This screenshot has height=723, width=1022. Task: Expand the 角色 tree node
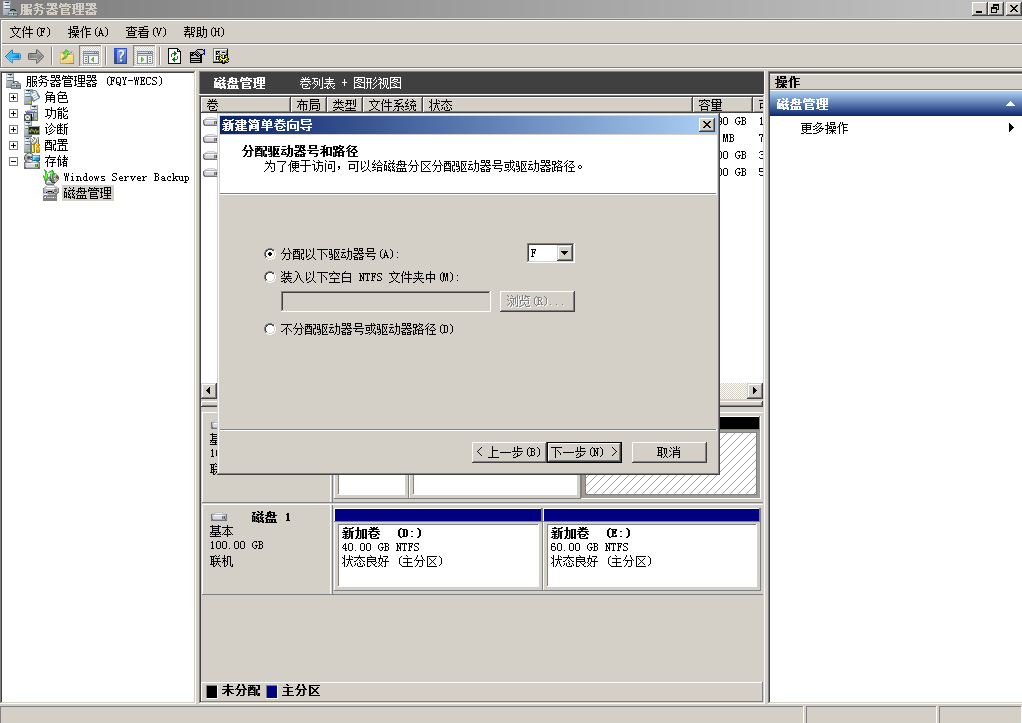coord(13,97)
